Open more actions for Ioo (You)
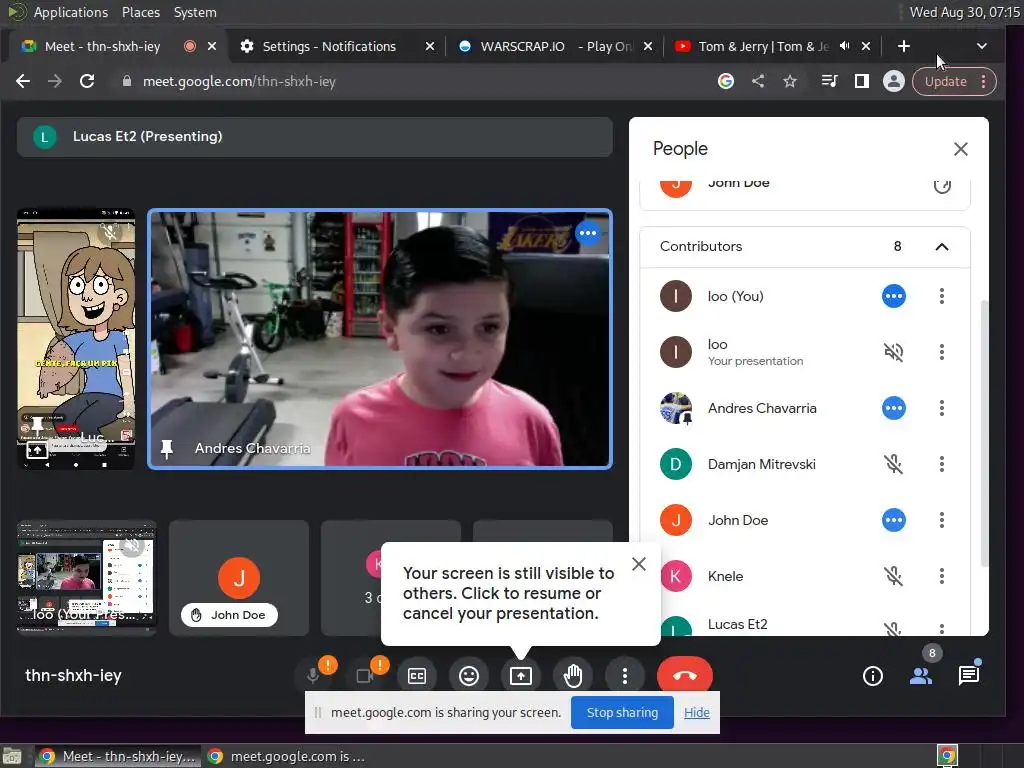This screenshot has width=1024, height=768. click(942, 296)
